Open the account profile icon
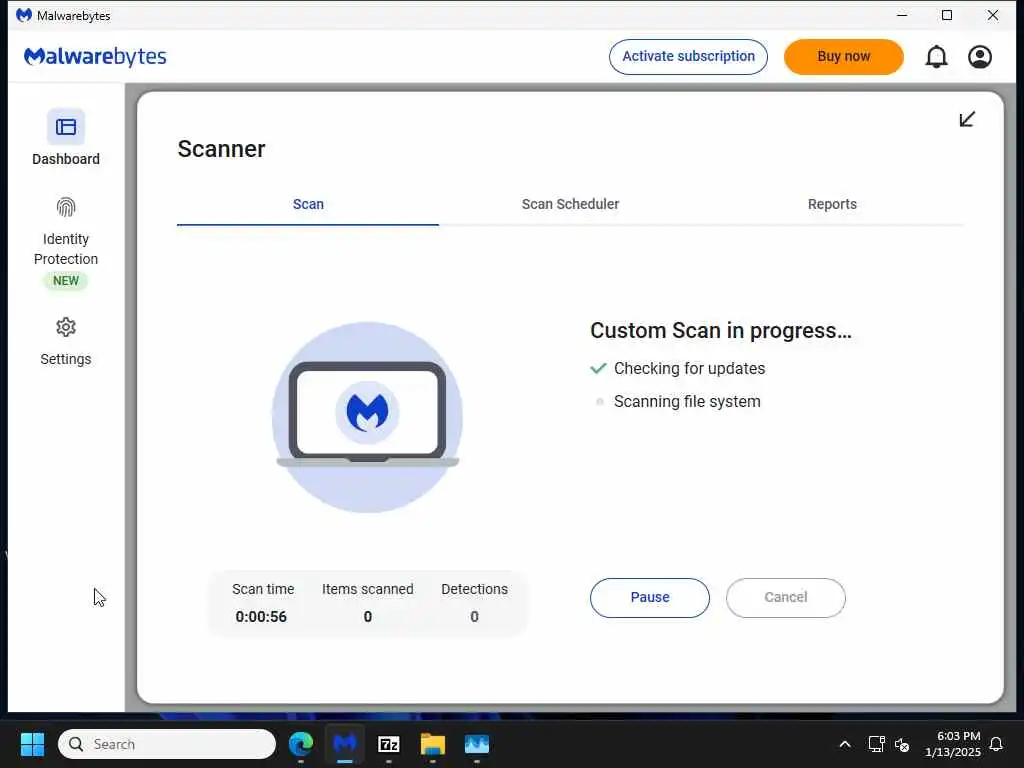The height and width of the screenshot is (768, 1024). pos(980,57)
